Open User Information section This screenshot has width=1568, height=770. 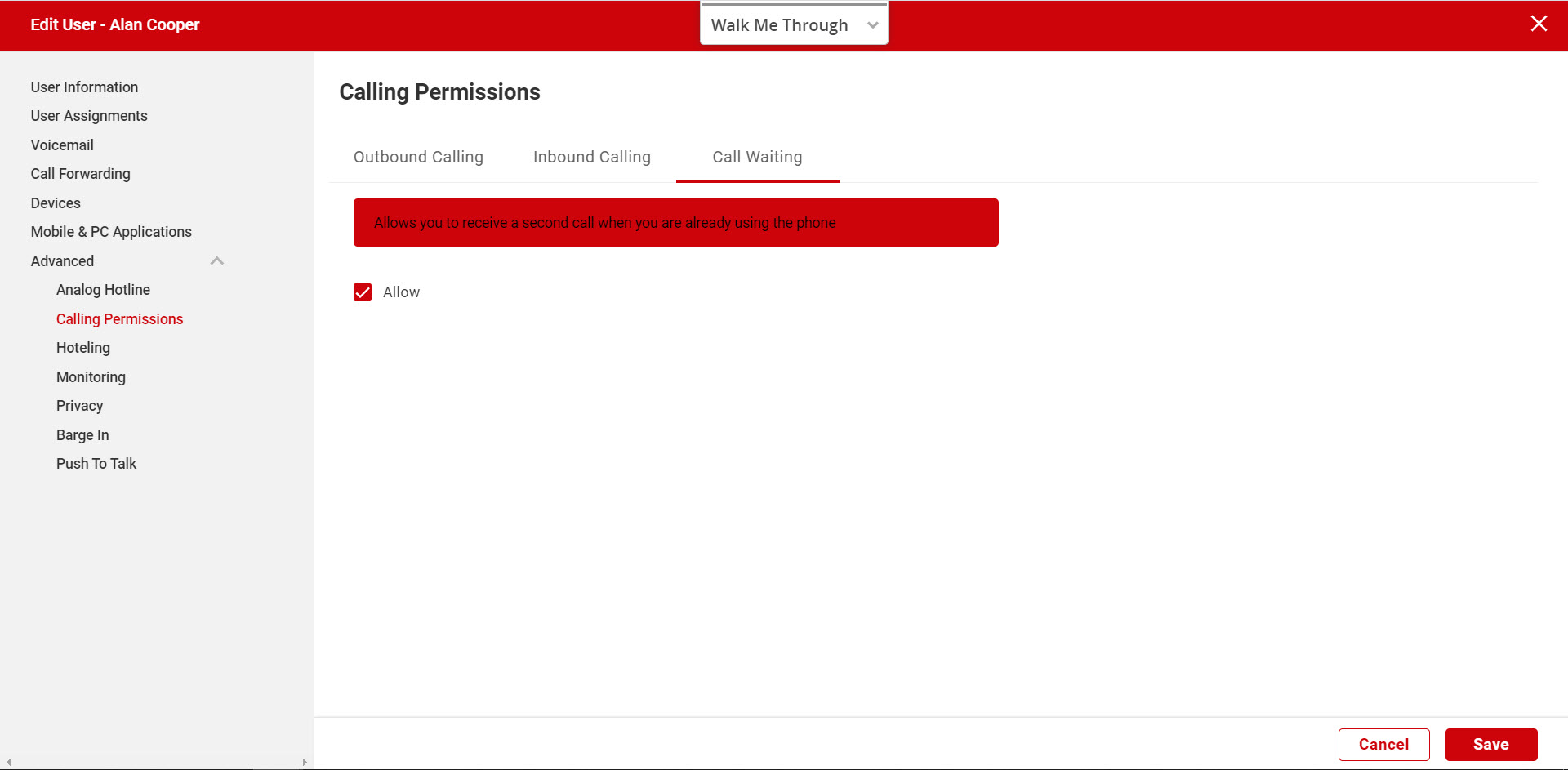pyautogui.click(x=84, y=87)
